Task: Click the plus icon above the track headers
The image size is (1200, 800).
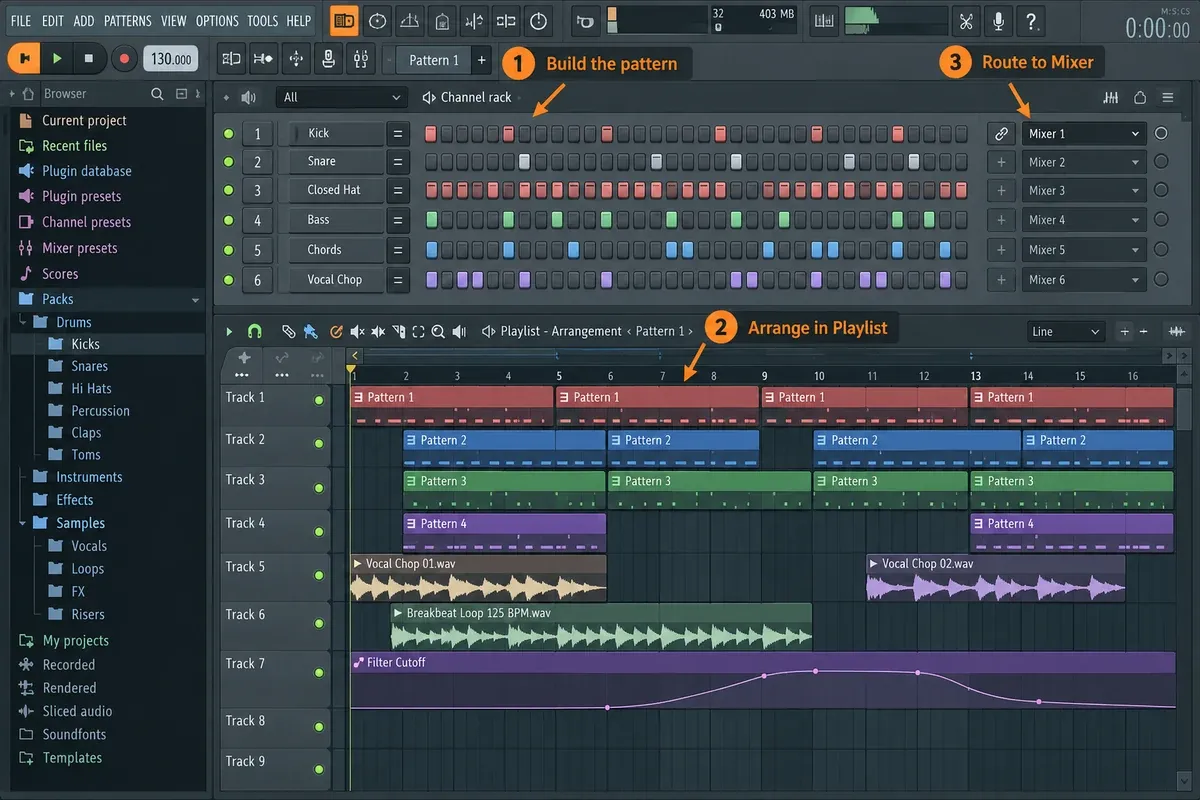Action: (244, 358)
